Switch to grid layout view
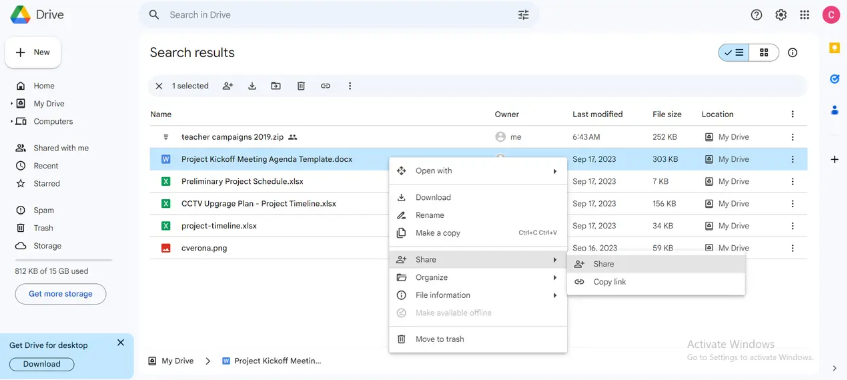The image size is (847, 380). click(764, 52)
